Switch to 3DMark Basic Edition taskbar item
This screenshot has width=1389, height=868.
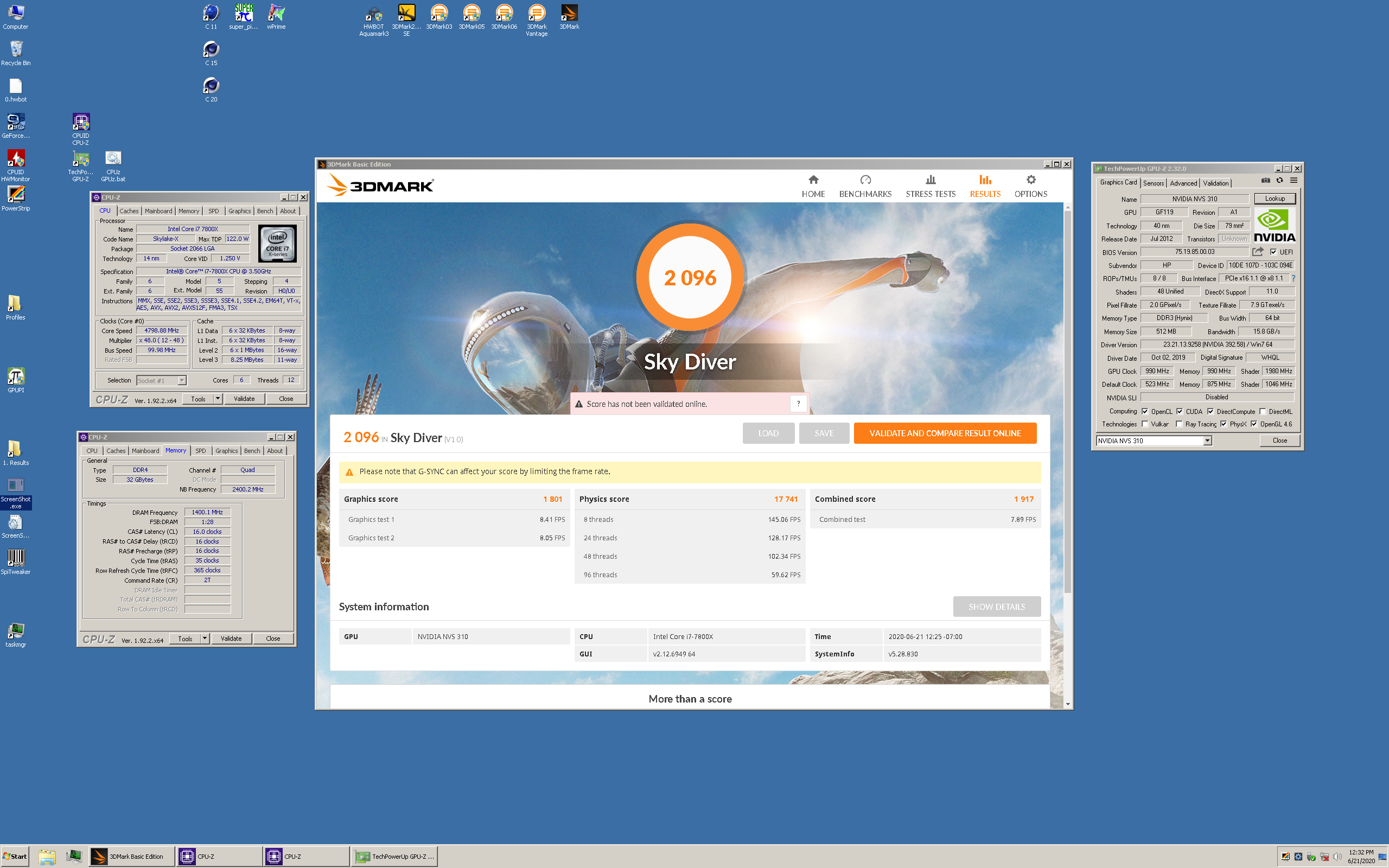[131, 857]
